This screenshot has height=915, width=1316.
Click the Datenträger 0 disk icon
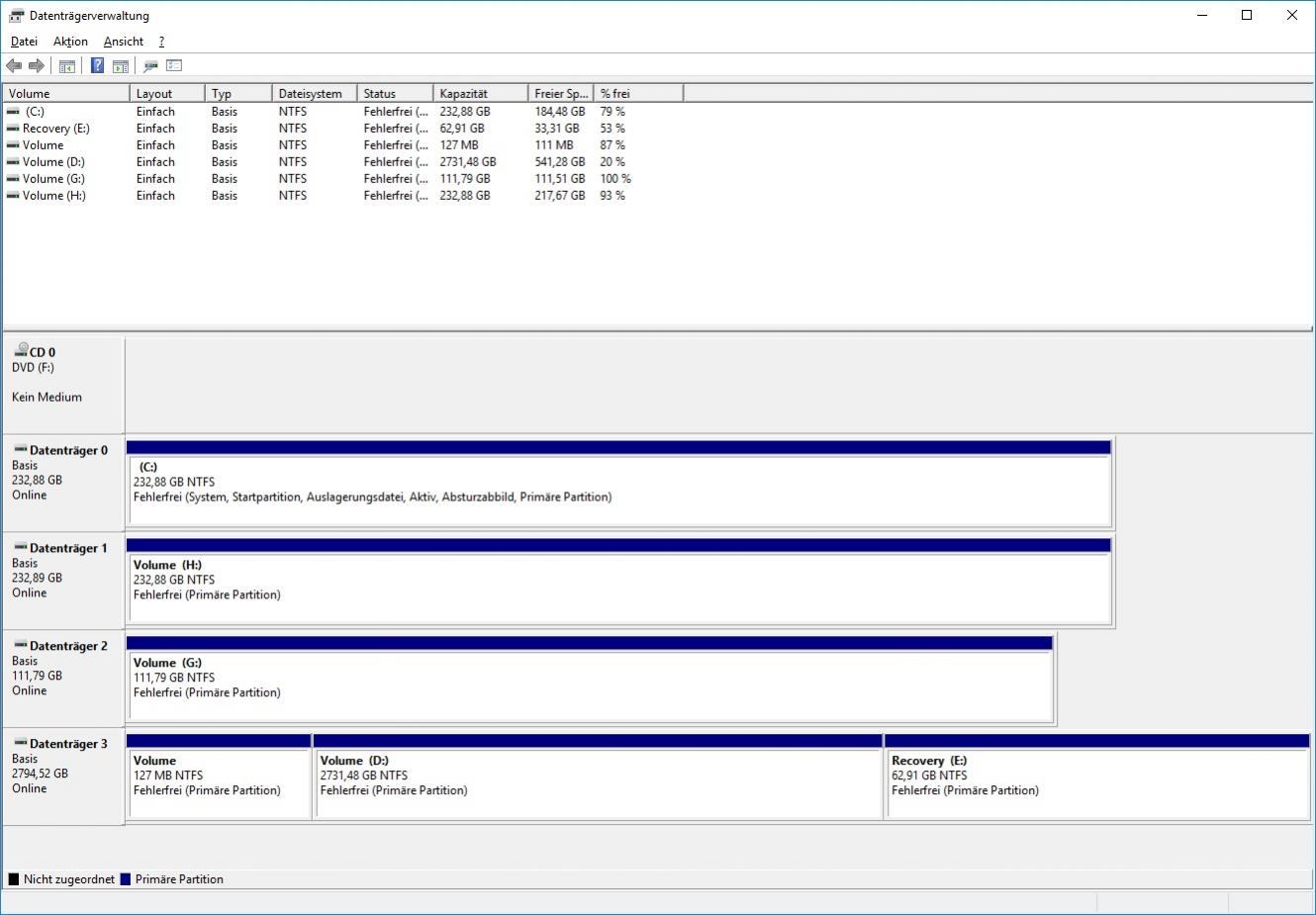[21, 449]
